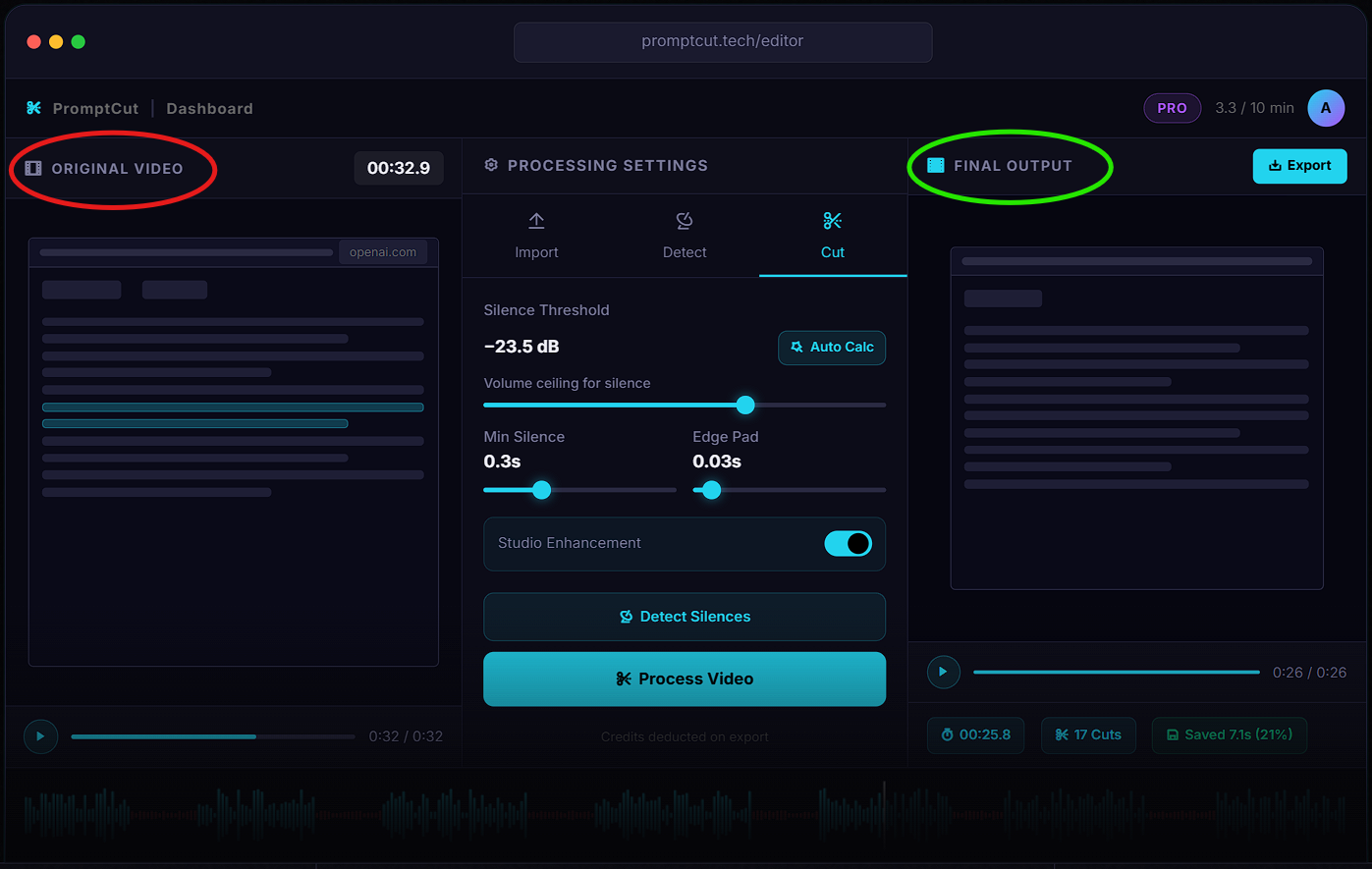Click the final output progress bar
This screenshot has height=869, width=1372.
1117,672
